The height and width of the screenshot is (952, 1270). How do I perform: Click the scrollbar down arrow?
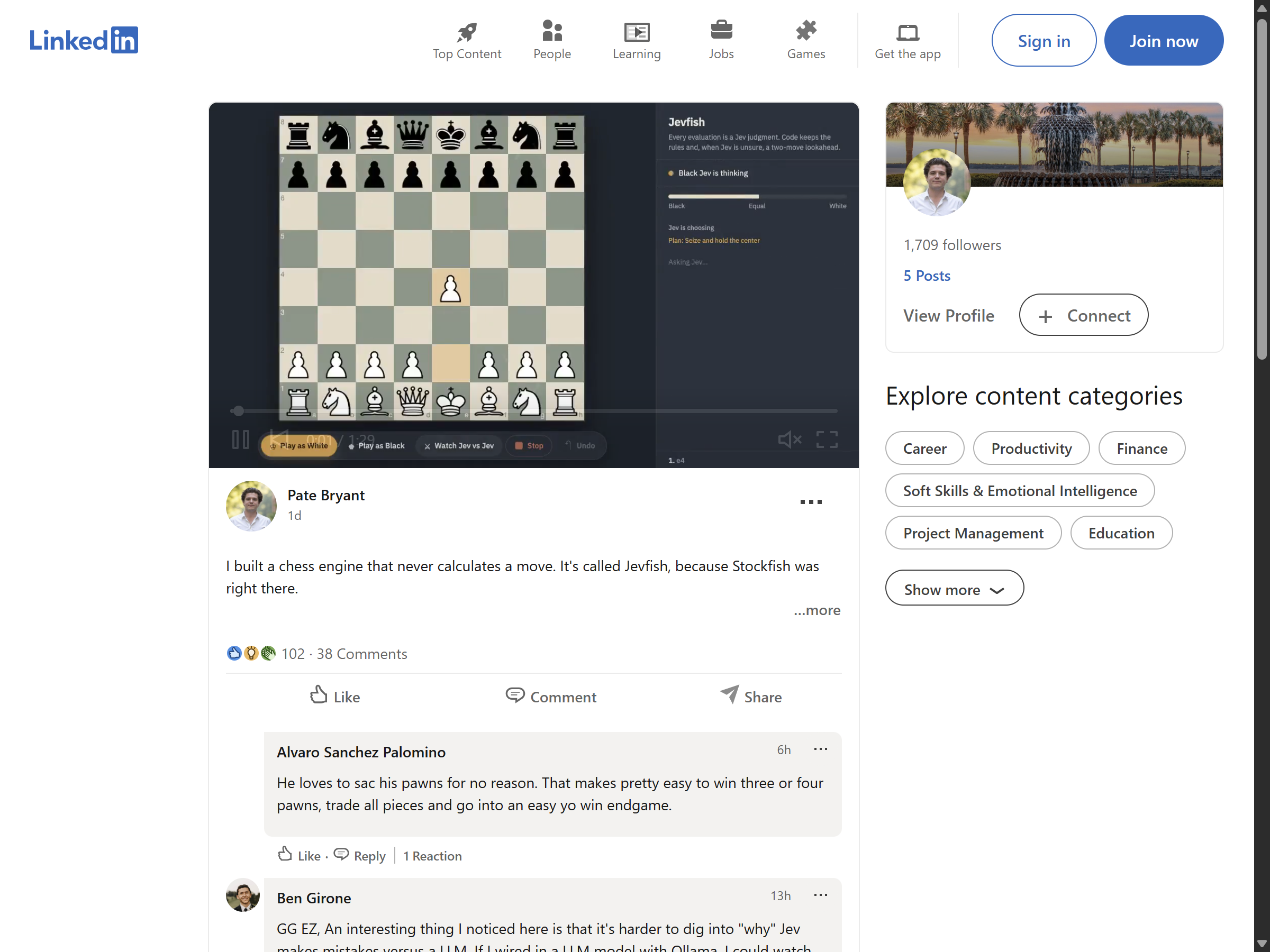[1262, 944]
